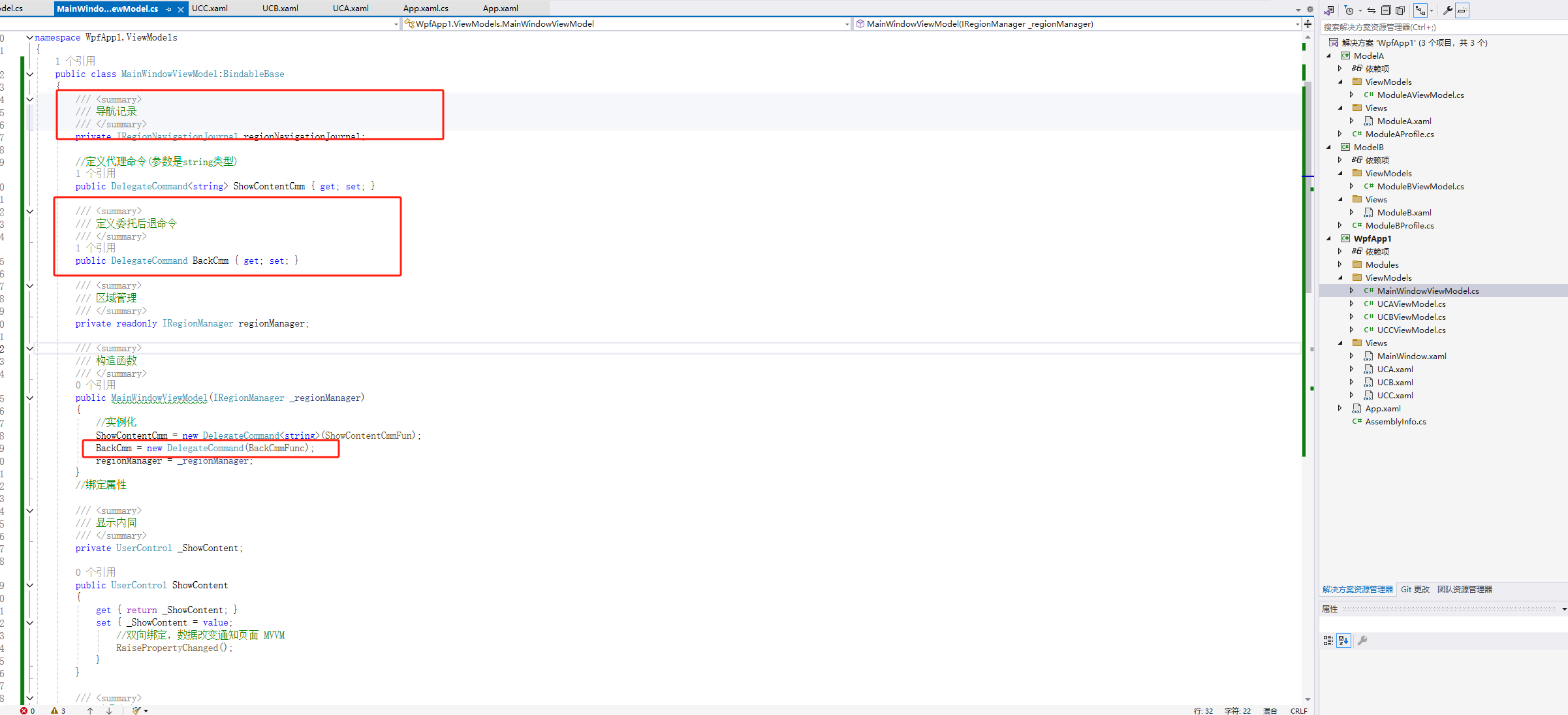Image resolution: width=1568 pixels, height=715 pixels.
Task: Toggle the nested view button in Solution Explorer
Action: point(1420,10)
